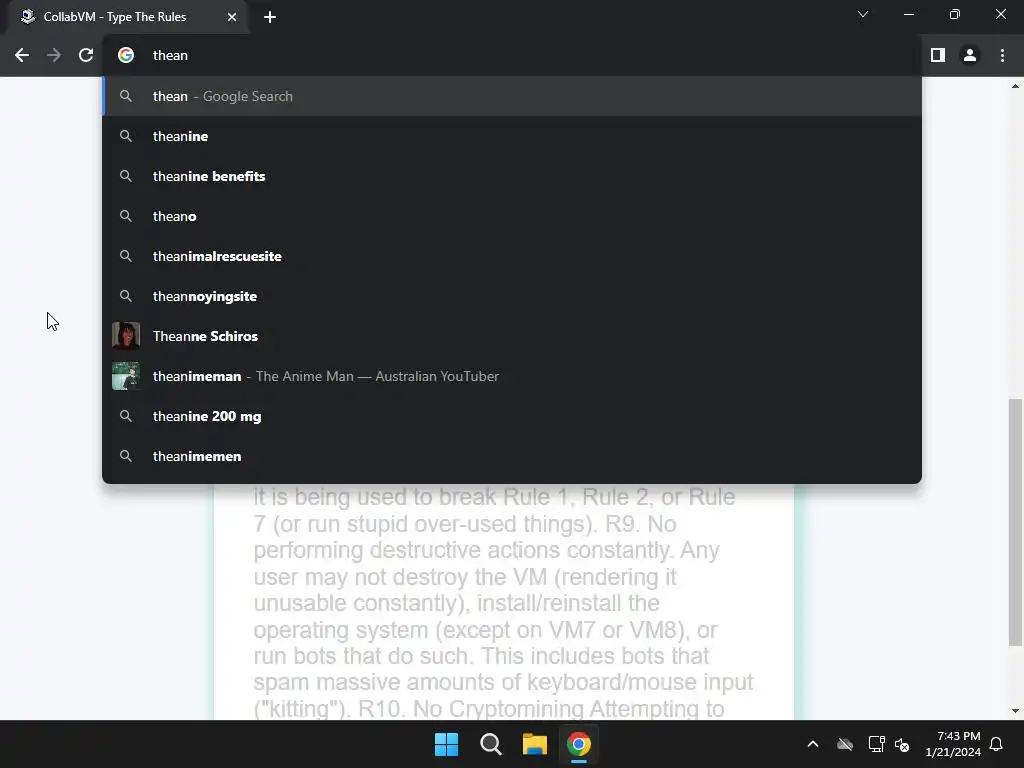Click the theanimeman thumbnail image
This screenshot has height=768, width=1024.
tap(126, 376)
